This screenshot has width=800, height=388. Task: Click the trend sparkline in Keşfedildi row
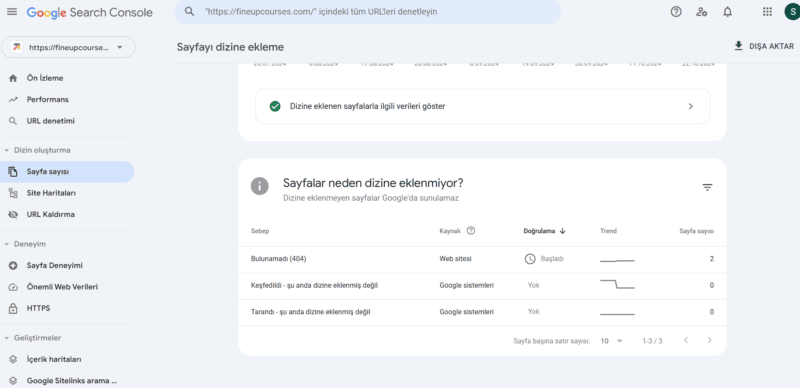617,284
